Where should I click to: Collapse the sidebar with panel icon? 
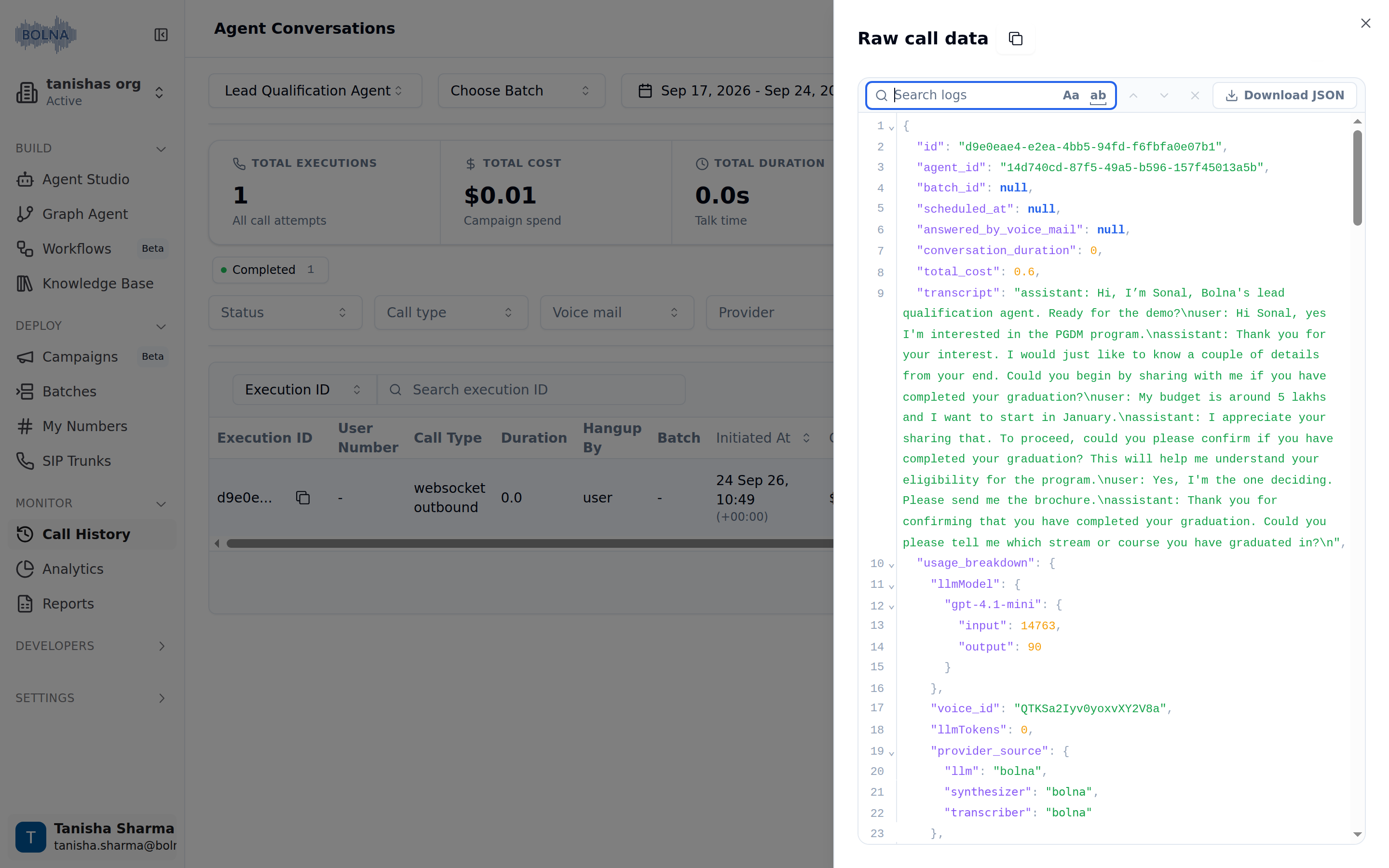(x=161, y=35)
